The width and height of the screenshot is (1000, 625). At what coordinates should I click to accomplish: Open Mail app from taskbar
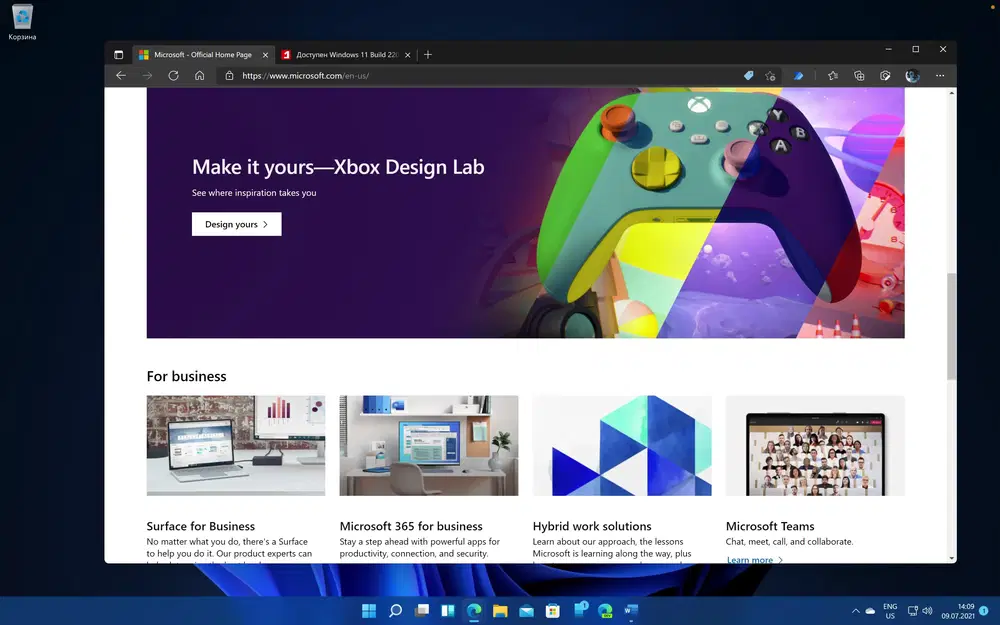[526, 611]
